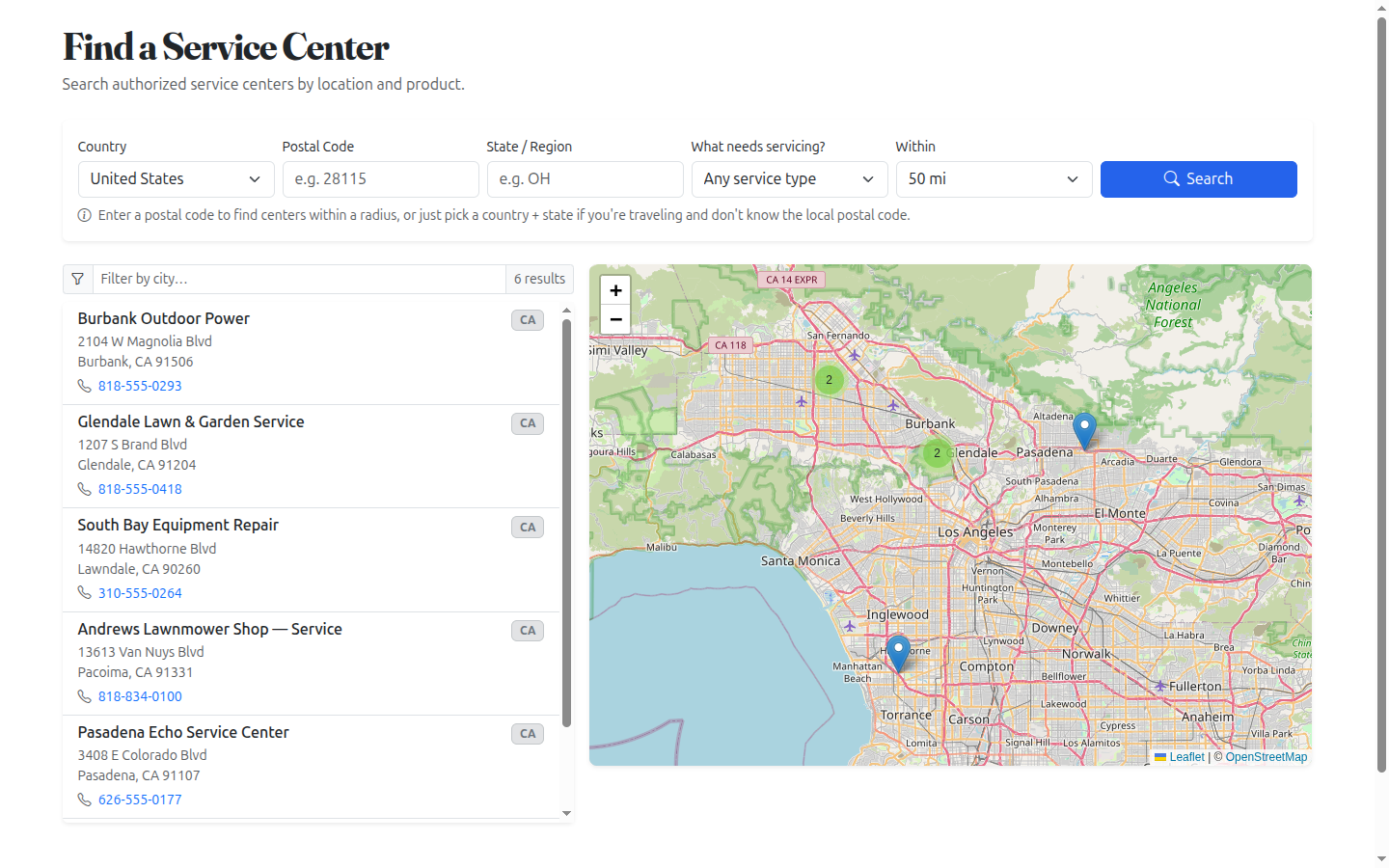Select Pasadena Echo Service Center title
Image resolution: width=1389 pixels, height=868 pixels.
pyautogui.click(x=183, y=732)
